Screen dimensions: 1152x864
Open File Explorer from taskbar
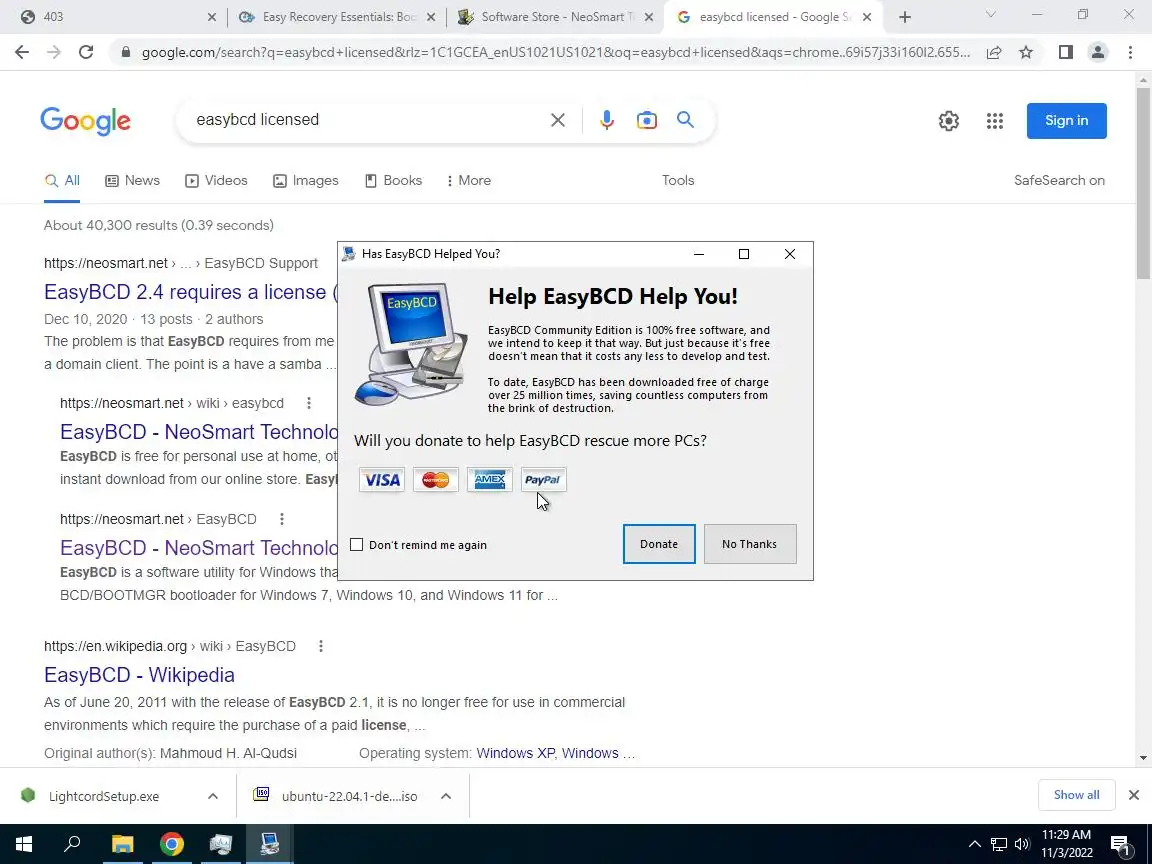click(122, 844)
